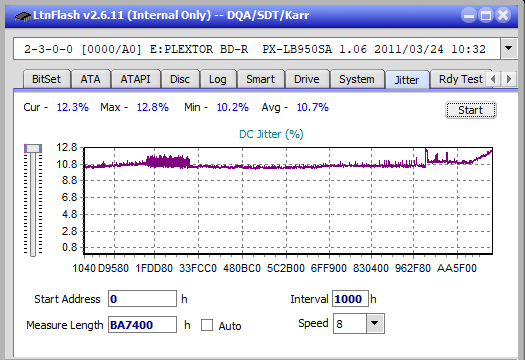Viewport: 525px width, 360px height.
Task: Switch to the BitSet tab
Action: 47,79
